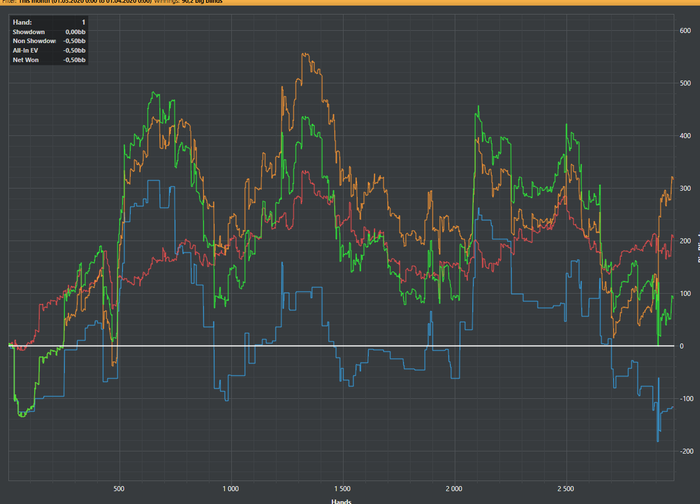
Task: Click the 1 000 hands axis label
Action: coord(231,489)
